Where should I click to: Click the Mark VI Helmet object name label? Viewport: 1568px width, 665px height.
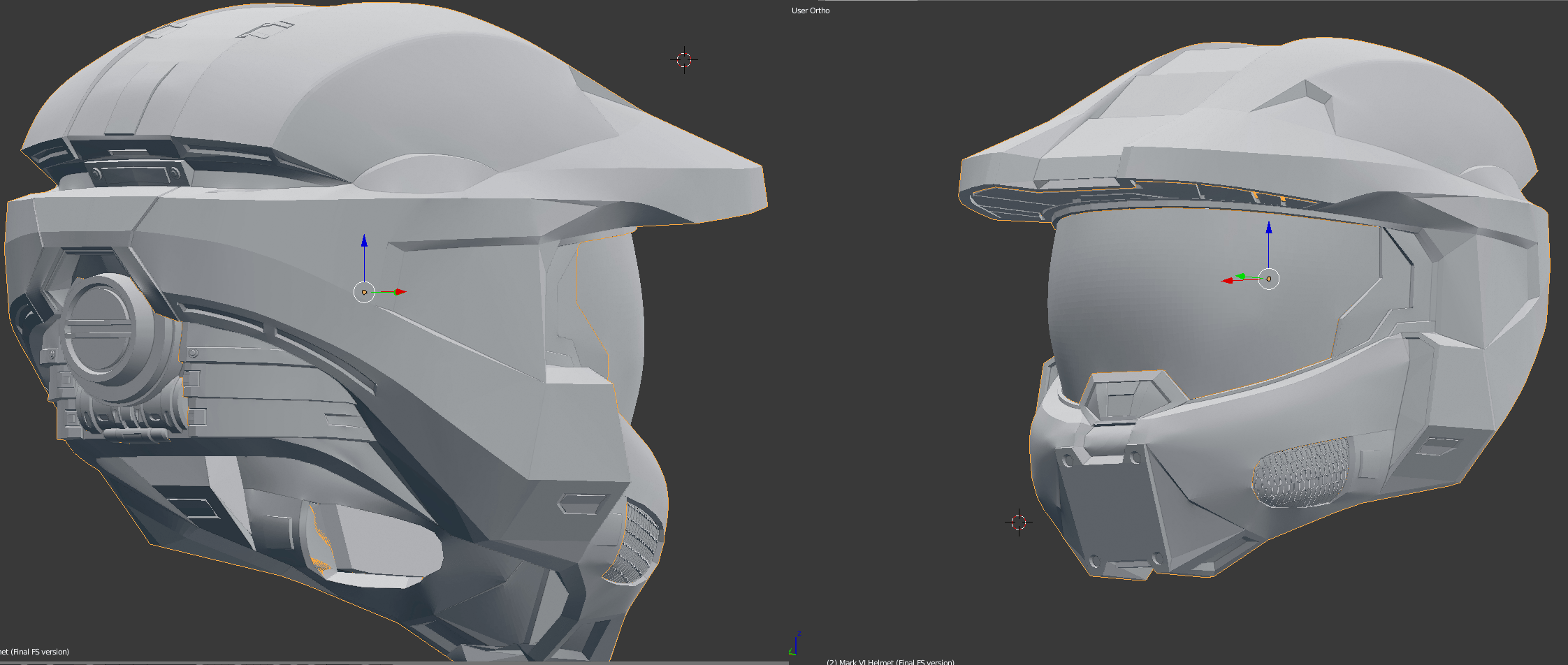tap(890, 662)
